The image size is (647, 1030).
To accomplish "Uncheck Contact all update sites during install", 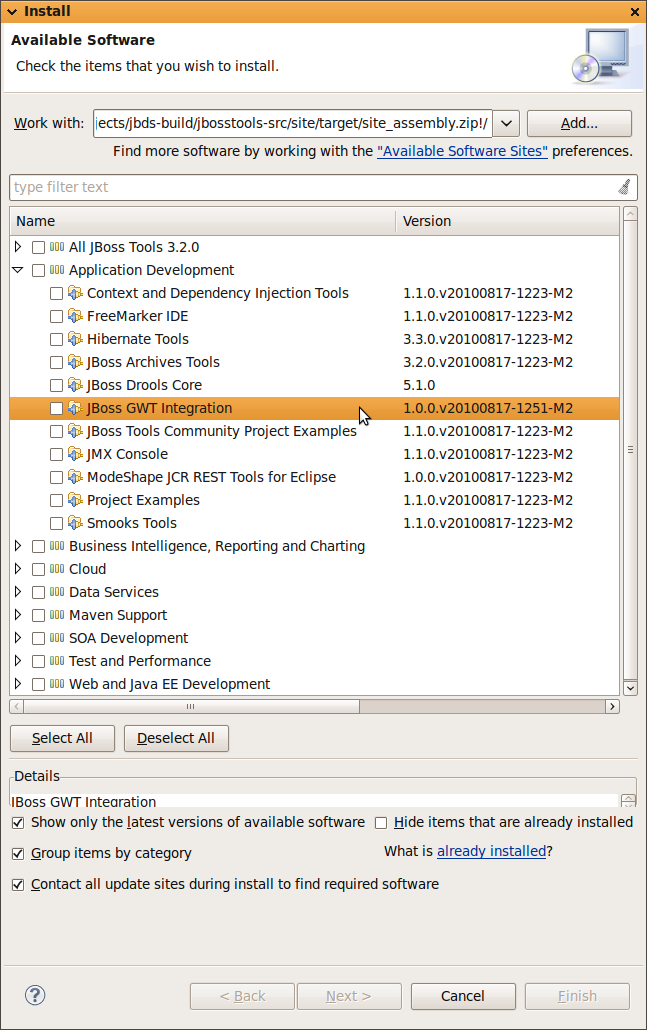I will pyautogui.click(x=18, y=885).
